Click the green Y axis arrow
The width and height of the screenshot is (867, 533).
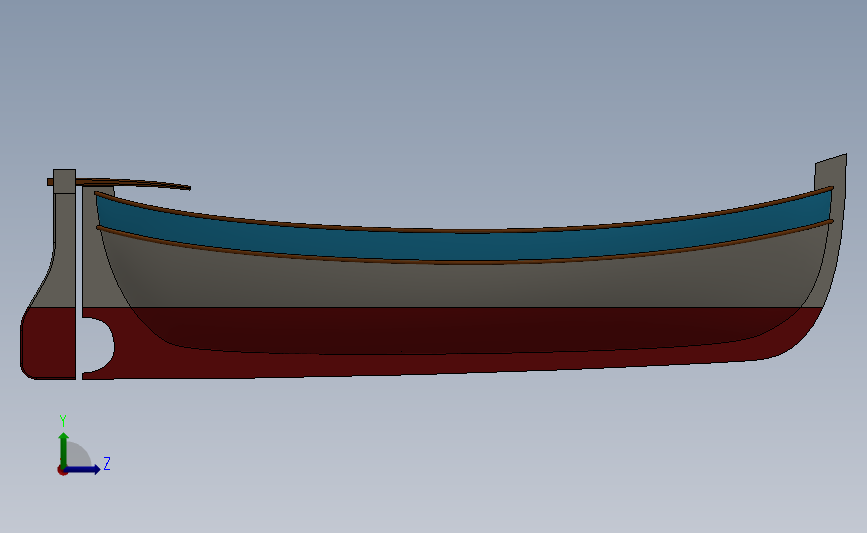click(64, 449)
